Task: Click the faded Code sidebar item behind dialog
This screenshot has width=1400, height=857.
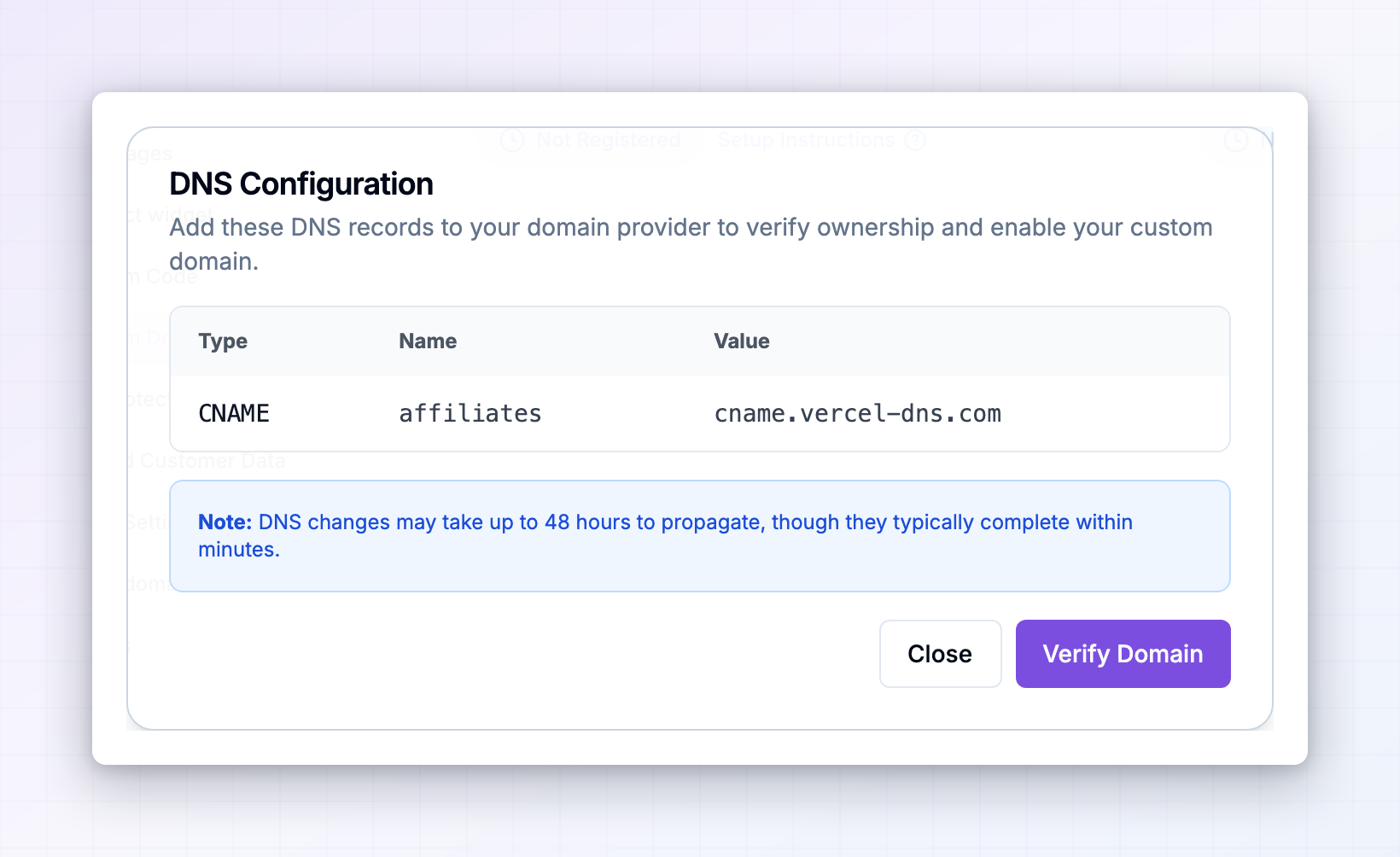Action: tap(172, 277)
